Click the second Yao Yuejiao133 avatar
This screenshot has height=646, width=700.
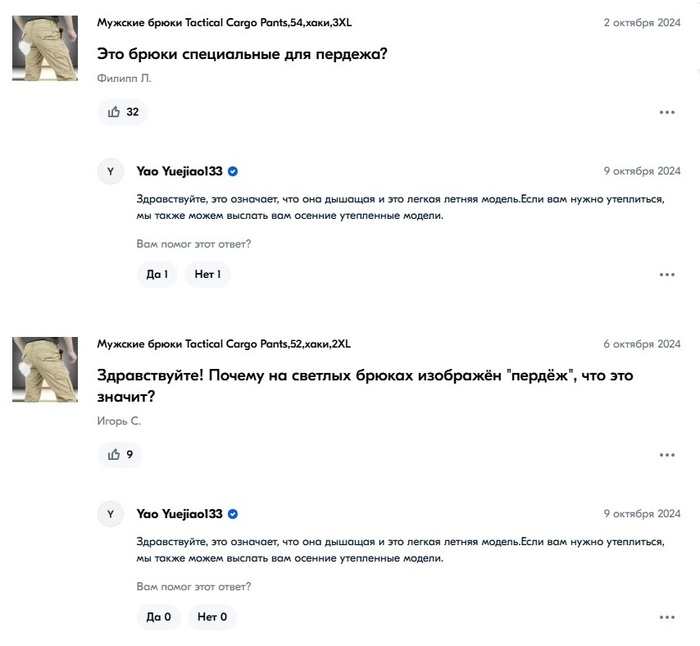coord(110,514)
